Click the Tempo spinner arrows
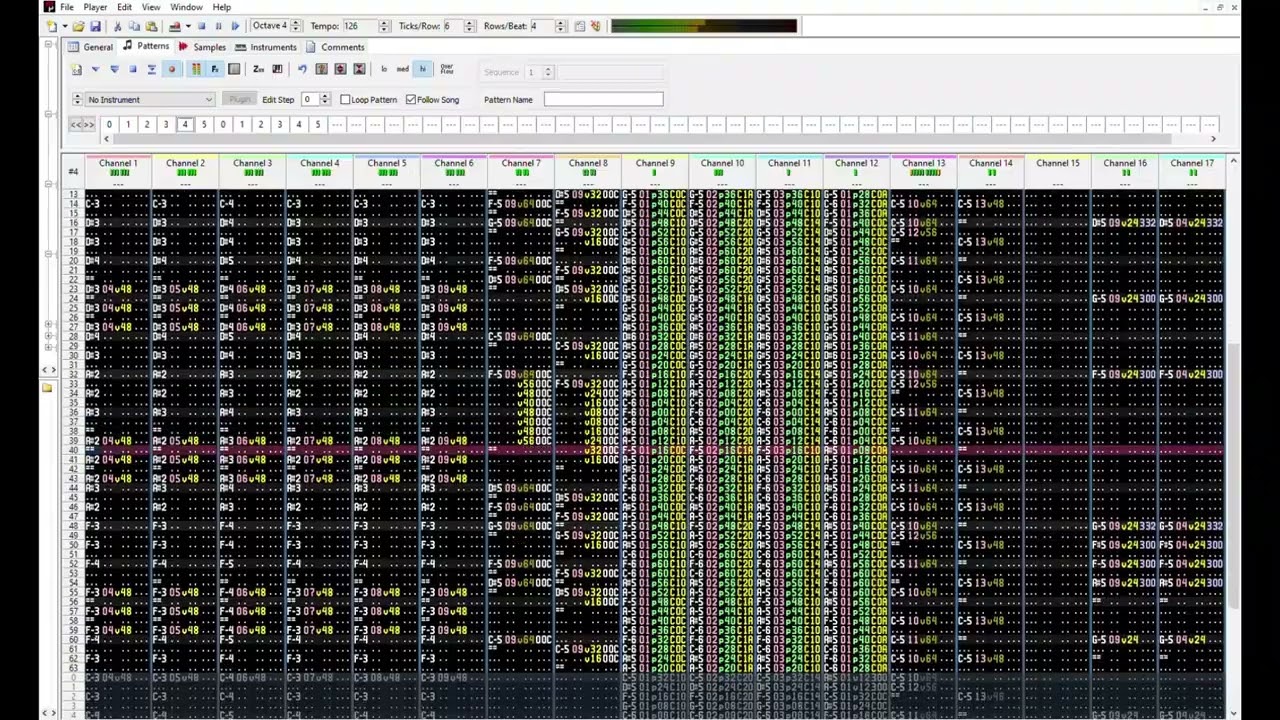1280x720 pixels. pyautogui.click(x=384, y=26)
